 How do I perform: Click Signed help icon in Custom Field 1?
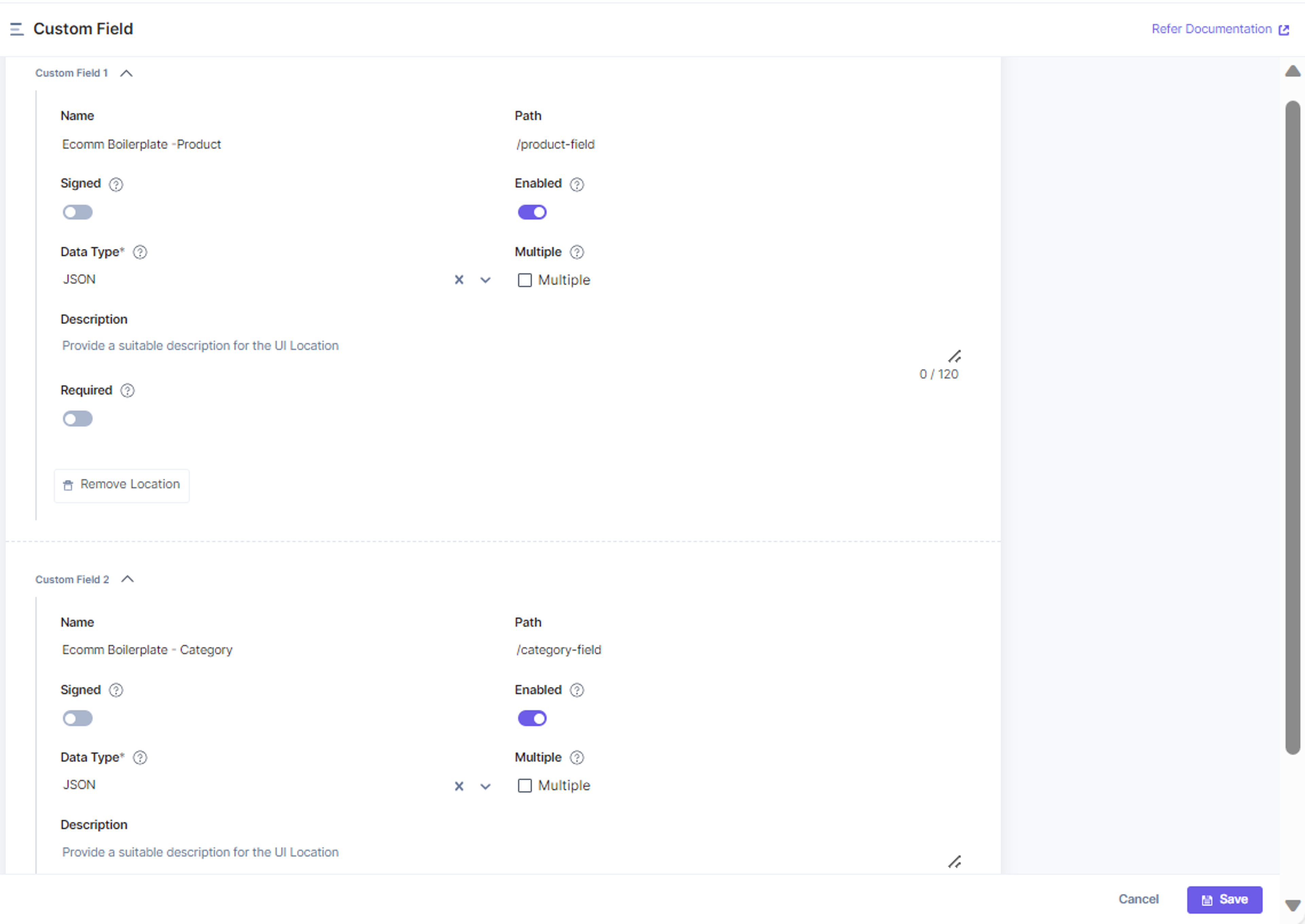coord(116,184)
